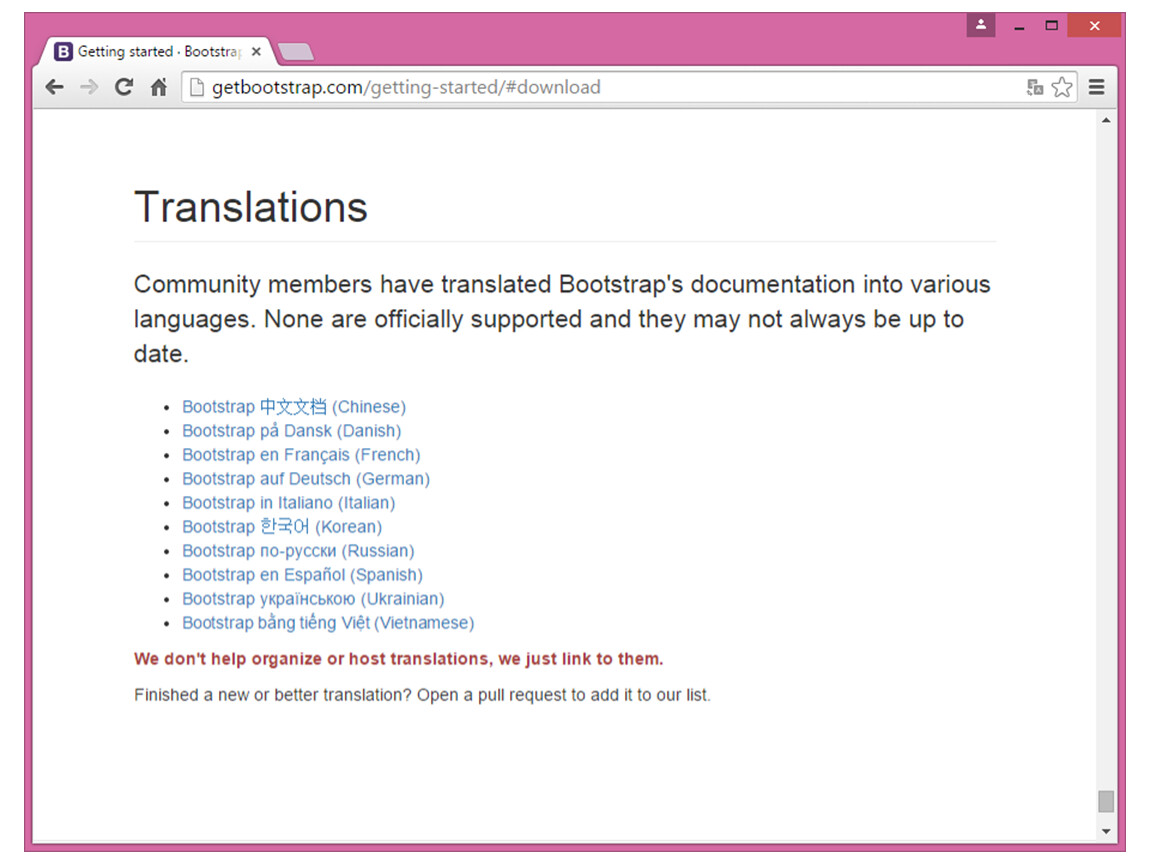This screenshot has width=1150, height=864.
Task: Click the translate page icon
Action: click(1035, 88)
